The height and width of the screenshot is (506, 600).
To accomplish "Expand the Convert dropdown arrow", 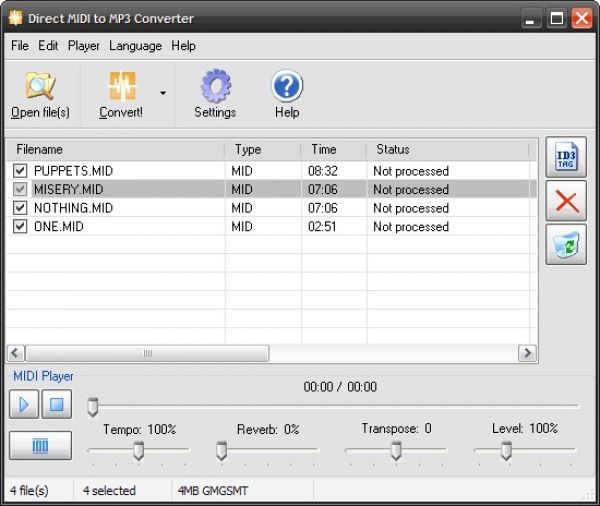I will [x=163, y=93].
